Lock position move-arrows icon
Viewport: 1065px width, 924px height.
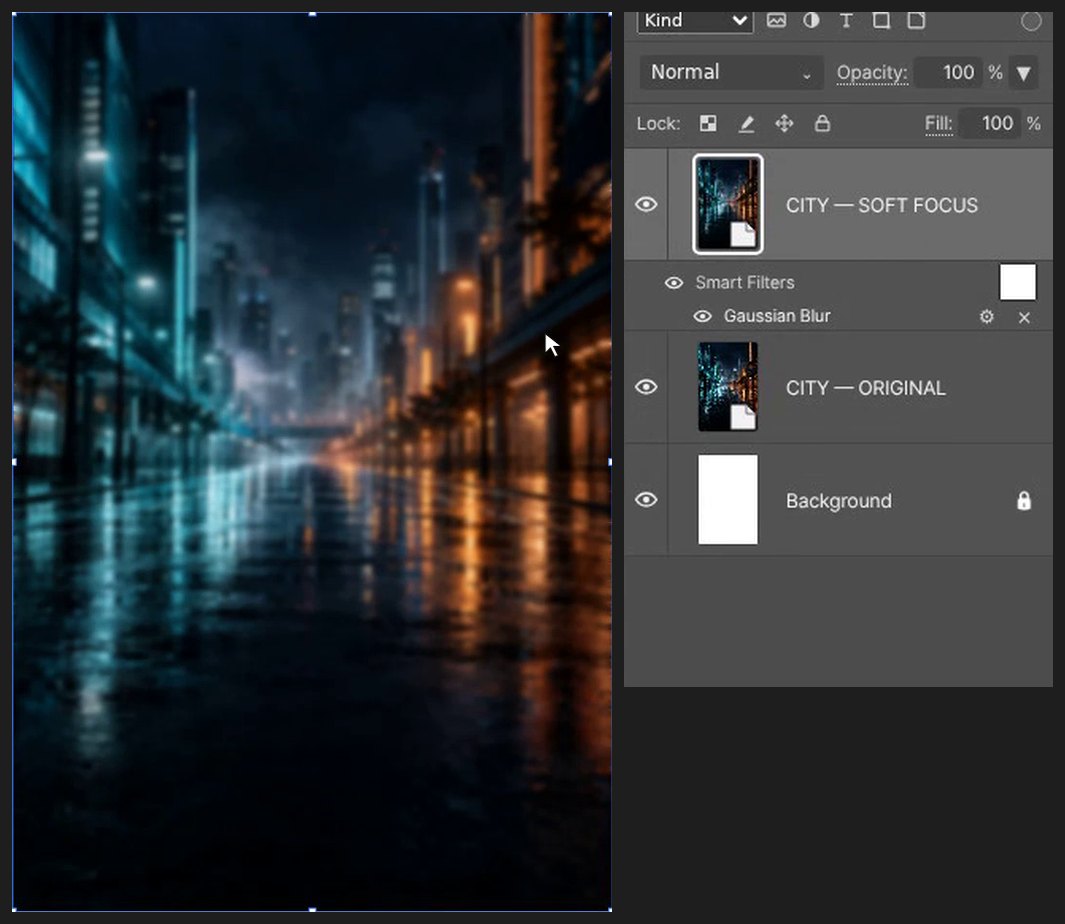784,124
